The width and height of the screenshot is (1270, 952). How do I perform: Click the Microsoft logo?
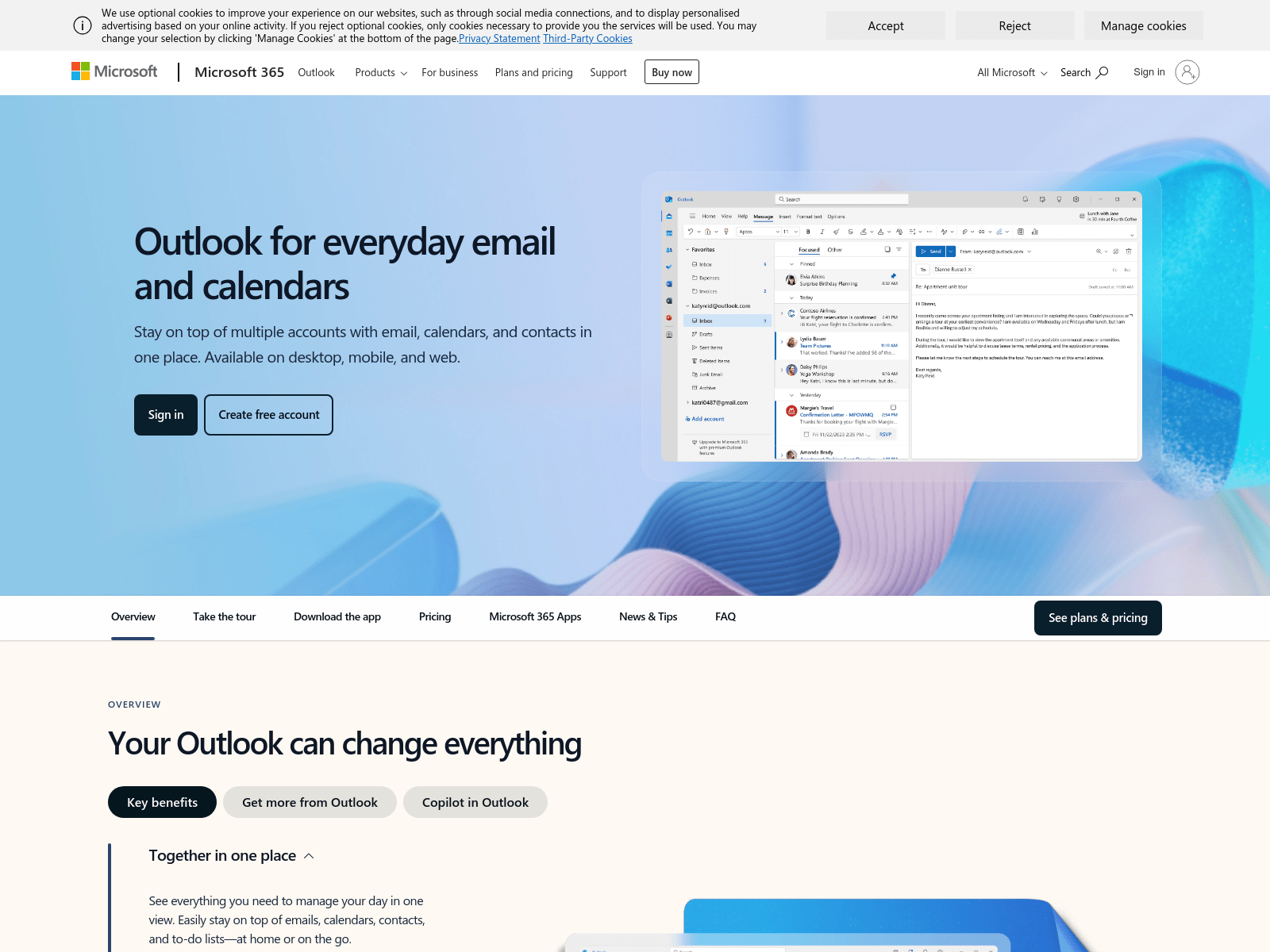point(114,72)
